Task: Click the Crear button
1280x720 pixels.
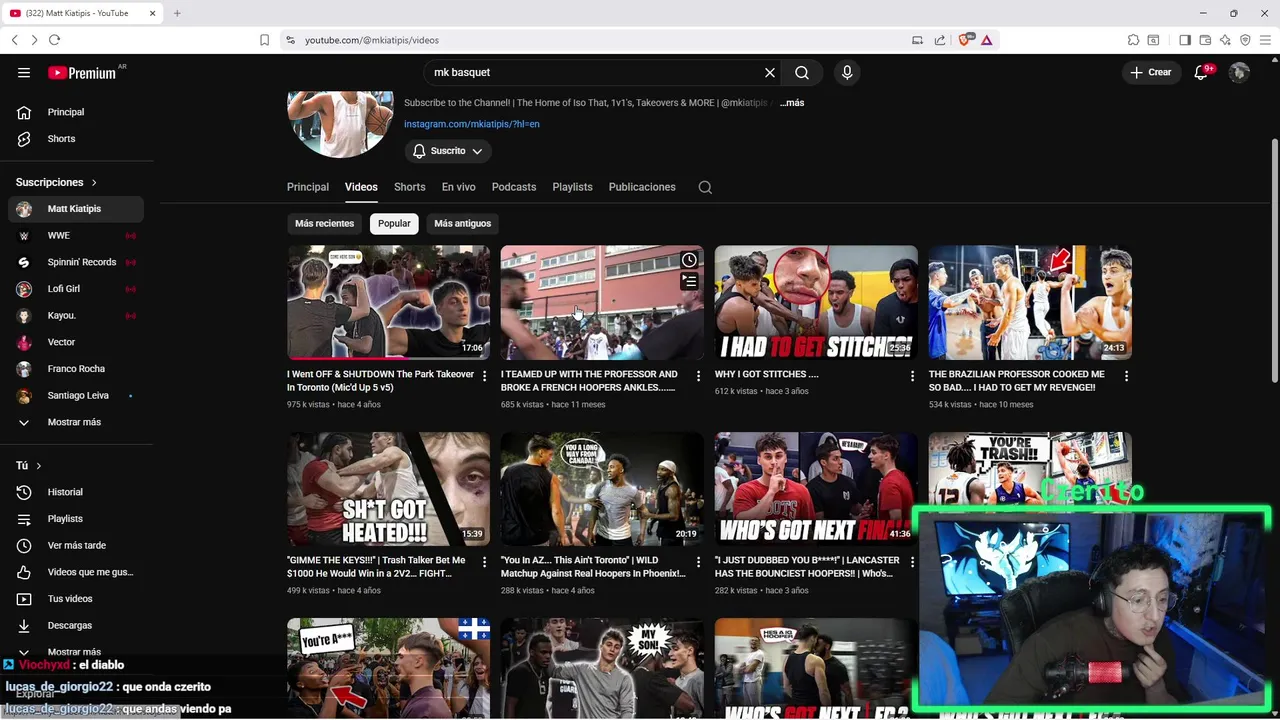Action: click(x=1151, y=72)
